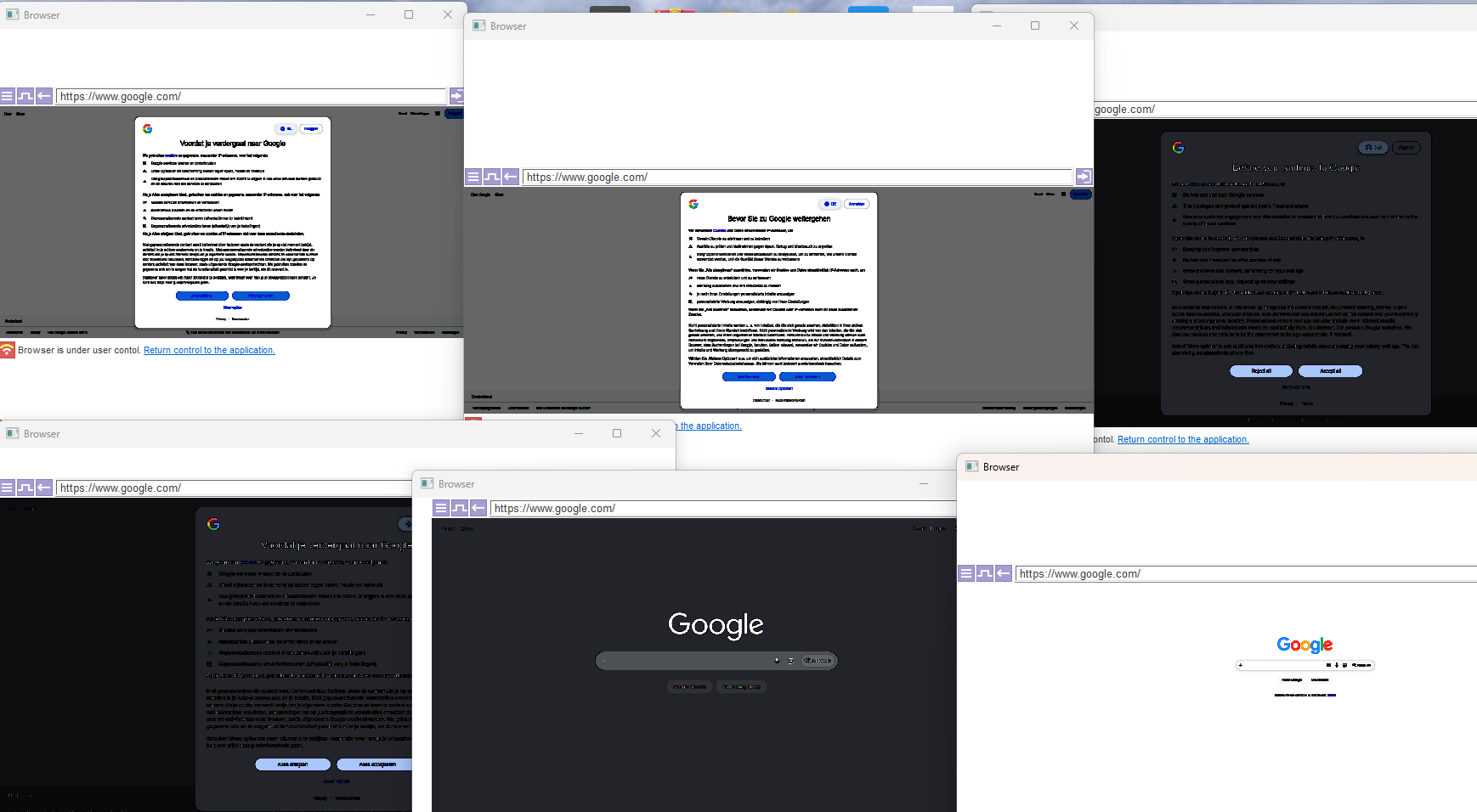This screenshot has height=812, width=1477.
Task: Go back using the arrow in the bottom-left Browser window
Action: [x=44, y=488]
